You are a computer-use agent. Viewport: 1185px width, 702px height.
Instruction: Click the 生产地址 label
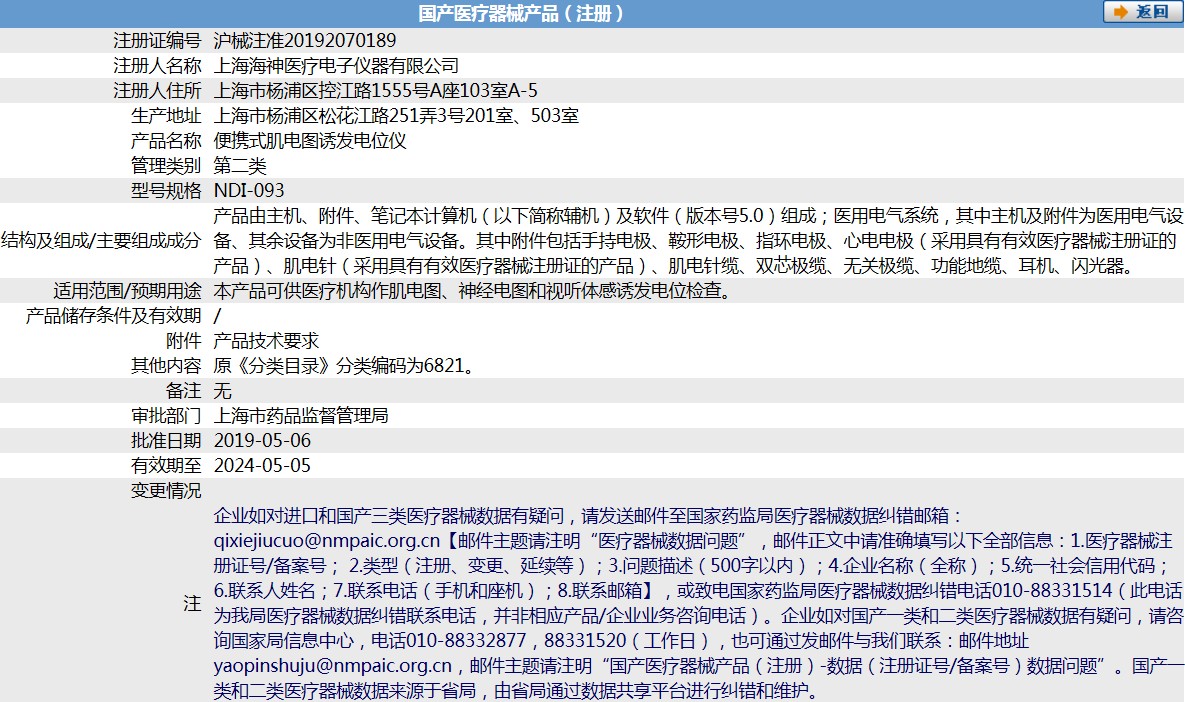point(166,116)
